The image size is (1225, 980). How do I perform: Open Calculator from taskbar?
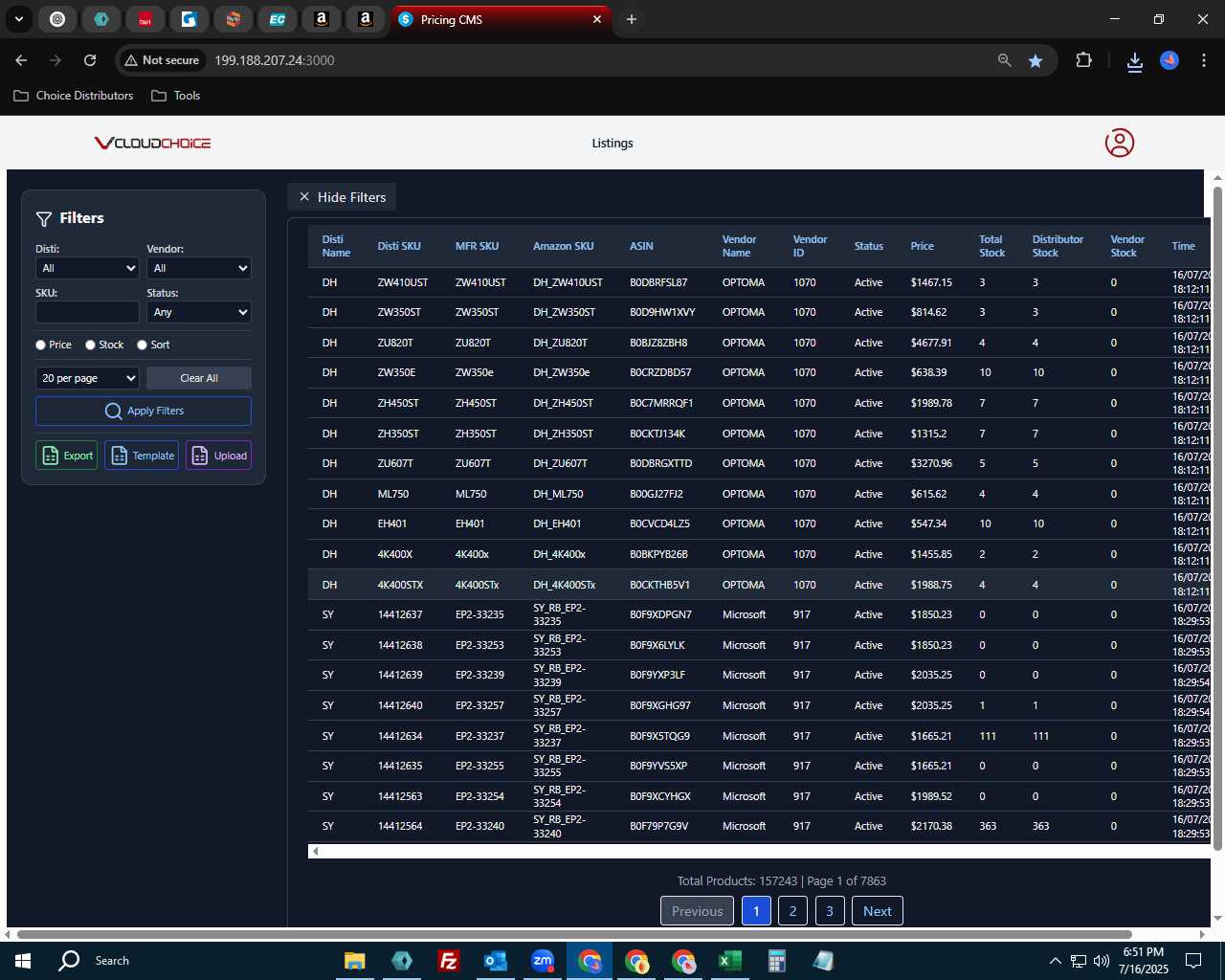point(776,961)
